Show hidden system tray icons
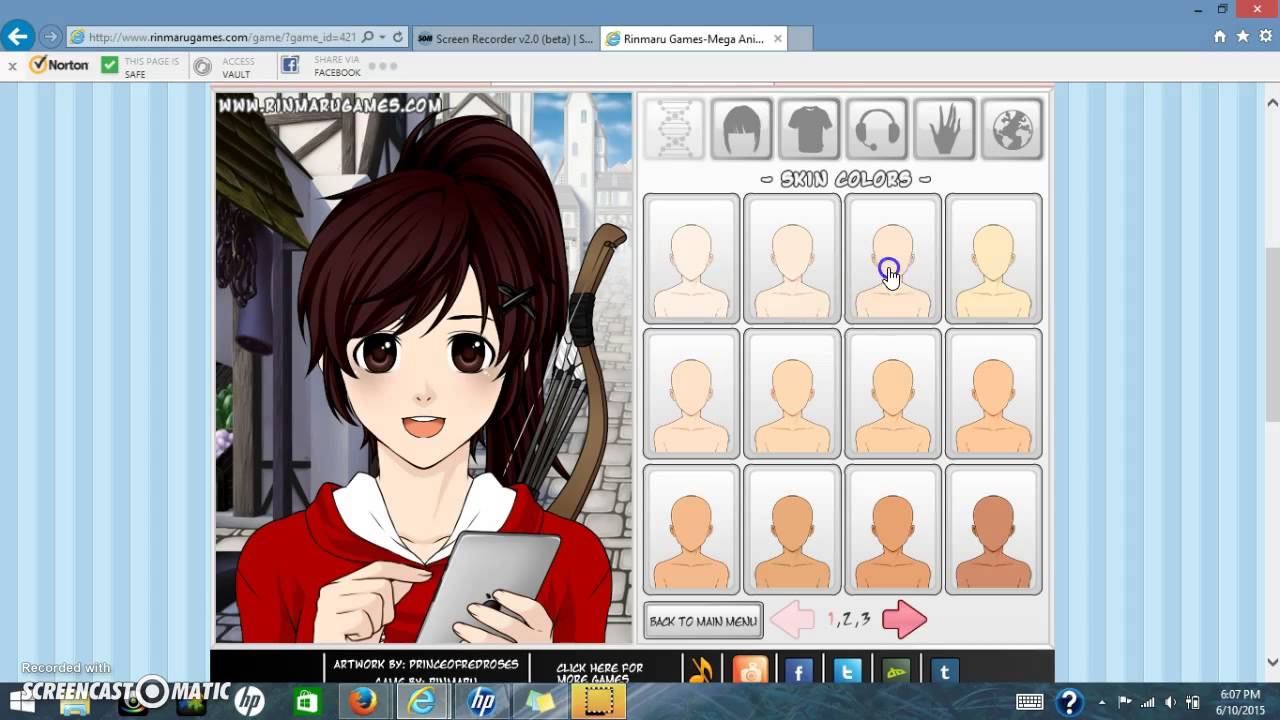Viewport: 1280px width, 720px height. click(1100, 702)
